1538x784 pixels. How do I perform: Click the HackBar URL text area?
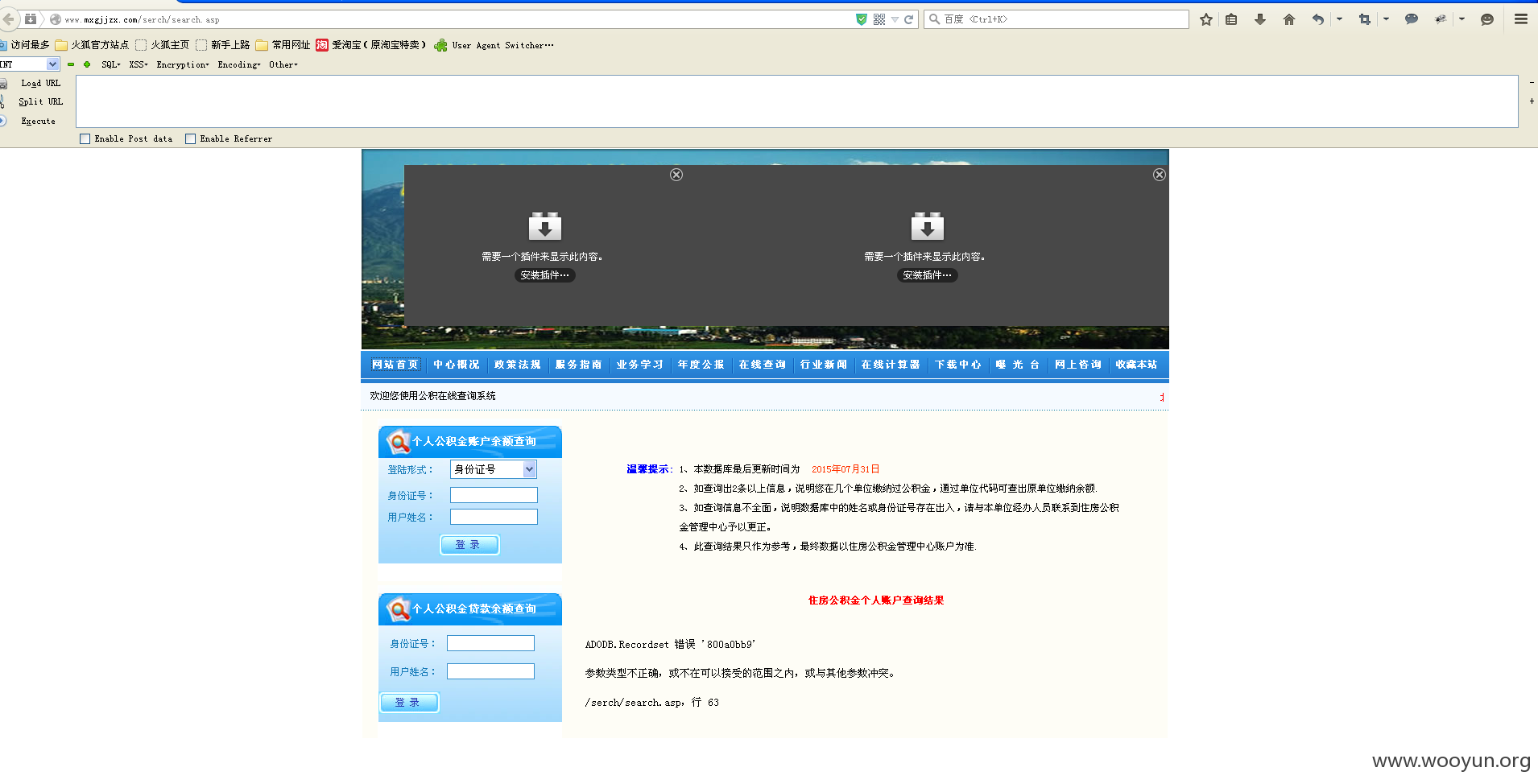(796, 101)
